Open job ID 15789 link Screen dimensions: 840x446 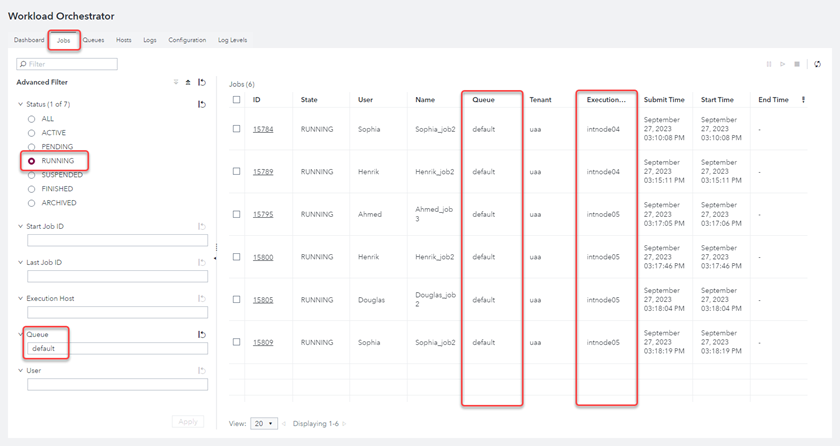coord(263,172)
